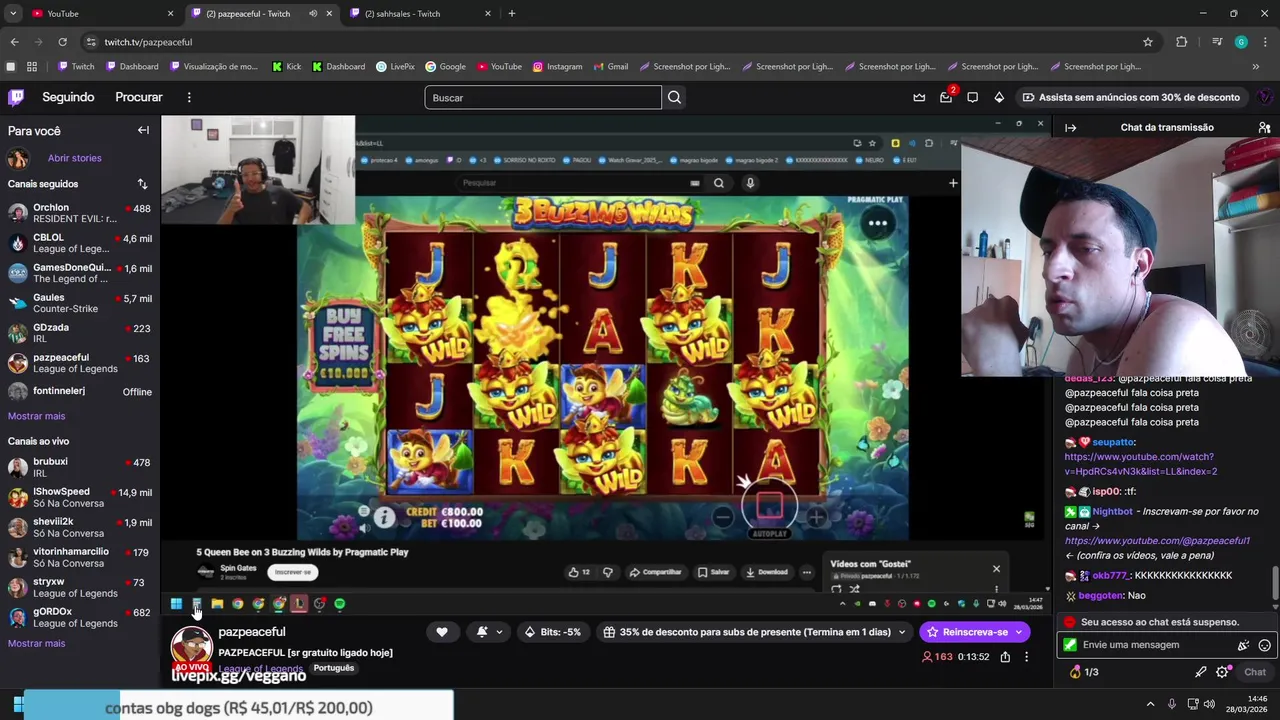This screenshot has width=1280, height=720.
Task: Switch to the sahhsales Twitch tab
Action: (x=420, y=14)
